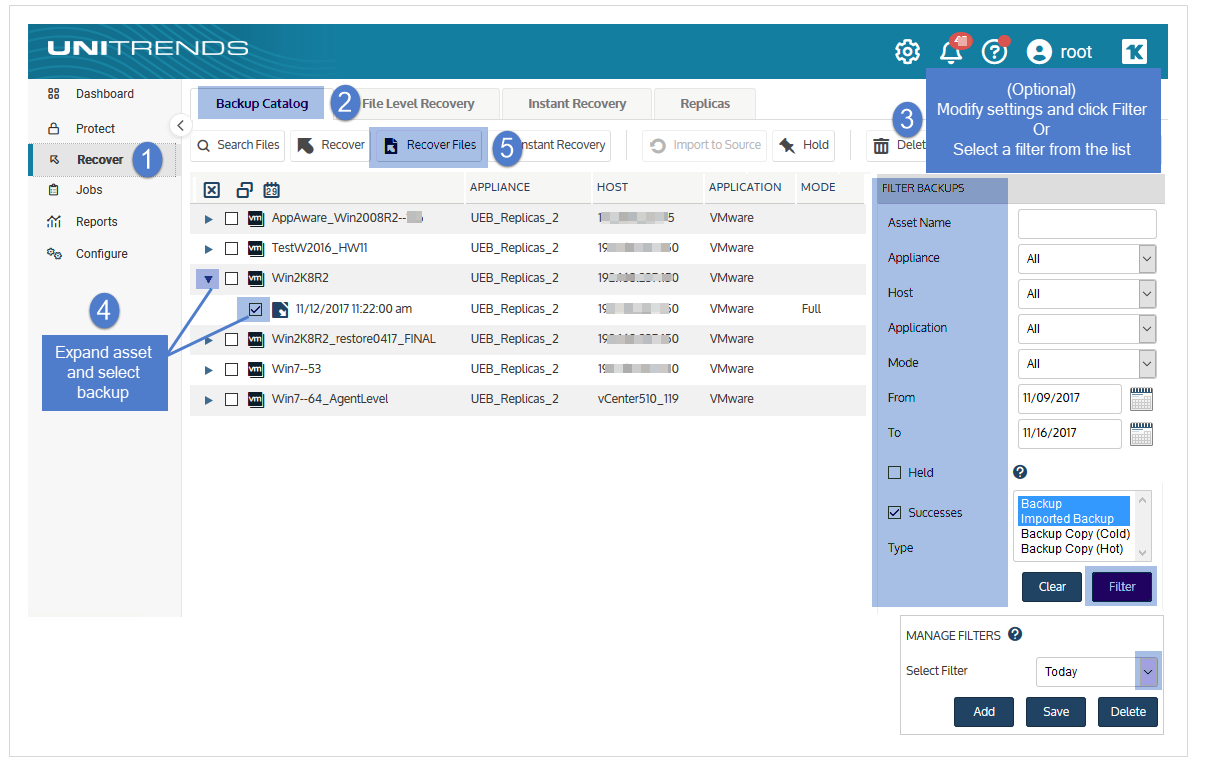This screenshot has width=1214, height=780.
Task: Click the backup icon next to 11/12/2017 11:22:00 am
Action: click(x=280, y=309)
